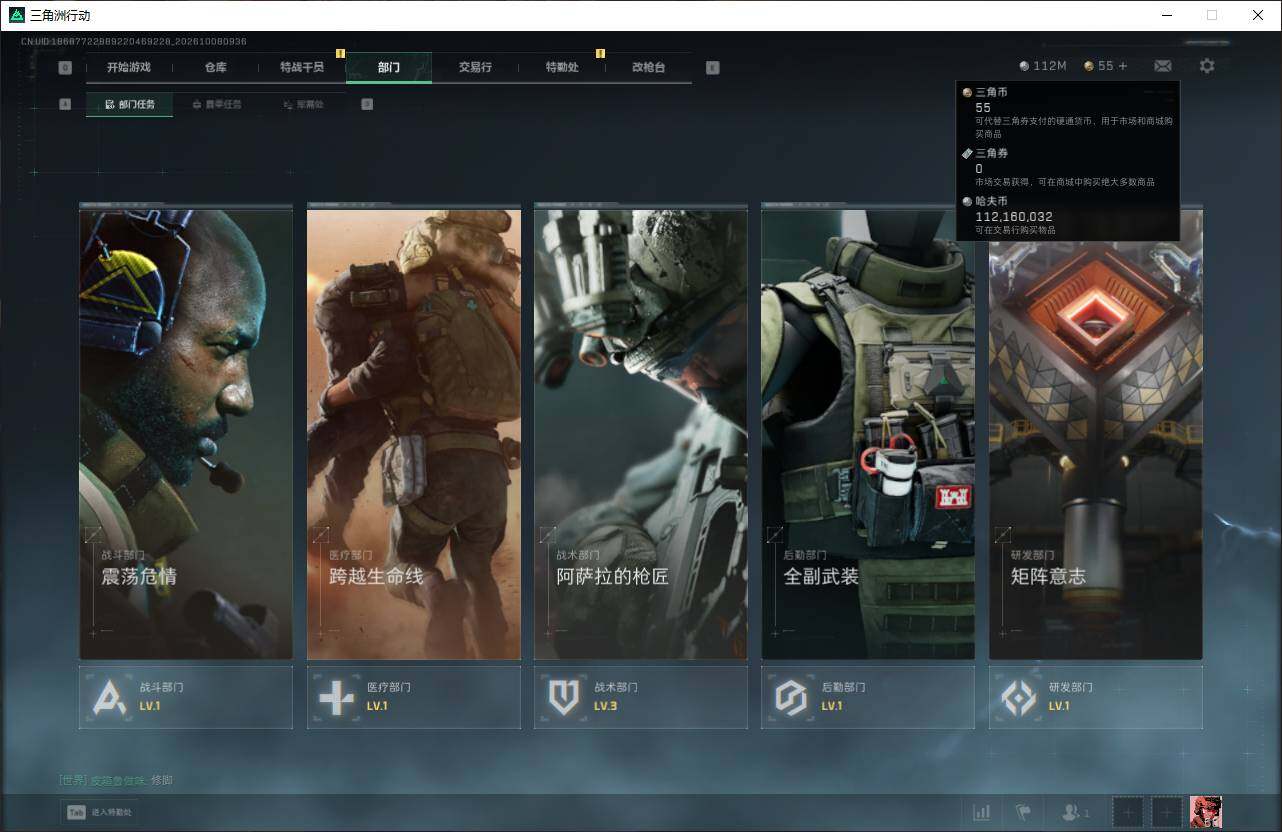The image size is (1282, 832).
Task: Click the Delta Force logo in title bar
Action: click(17, 15)
